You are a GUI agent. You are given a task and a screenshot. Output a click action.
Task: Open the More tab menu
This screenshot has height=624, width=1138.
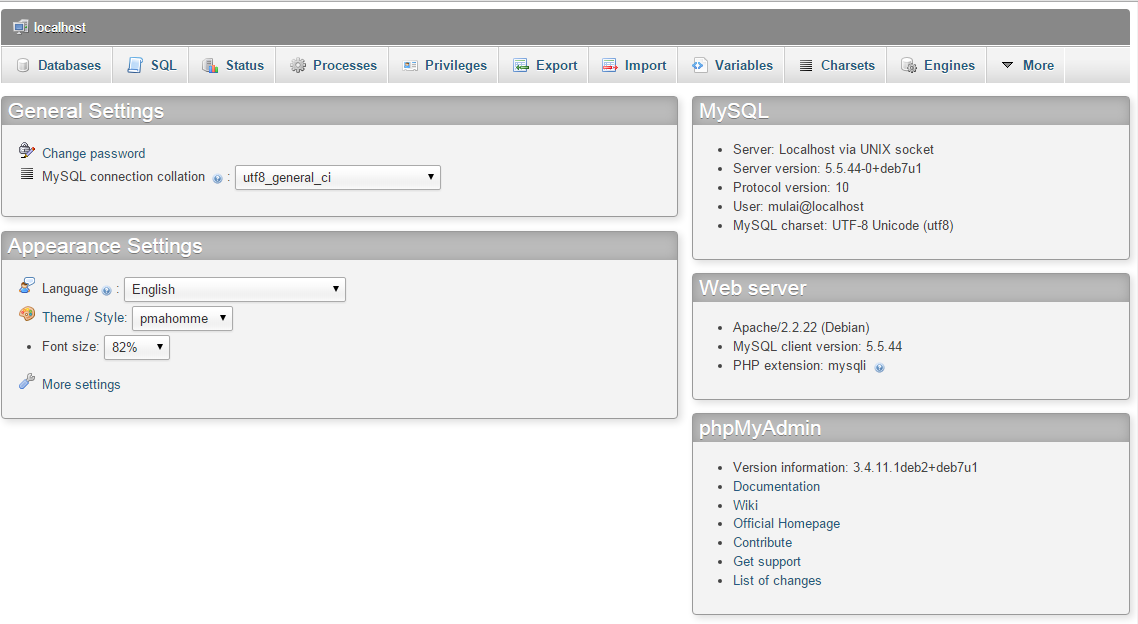[x=1027, y=66]
